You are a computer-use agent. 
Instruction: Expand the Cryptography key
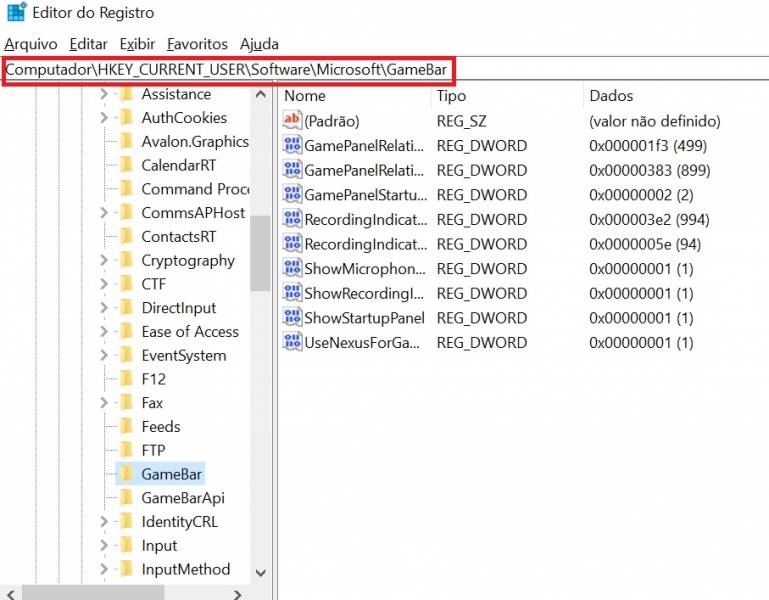click(103, 260)
